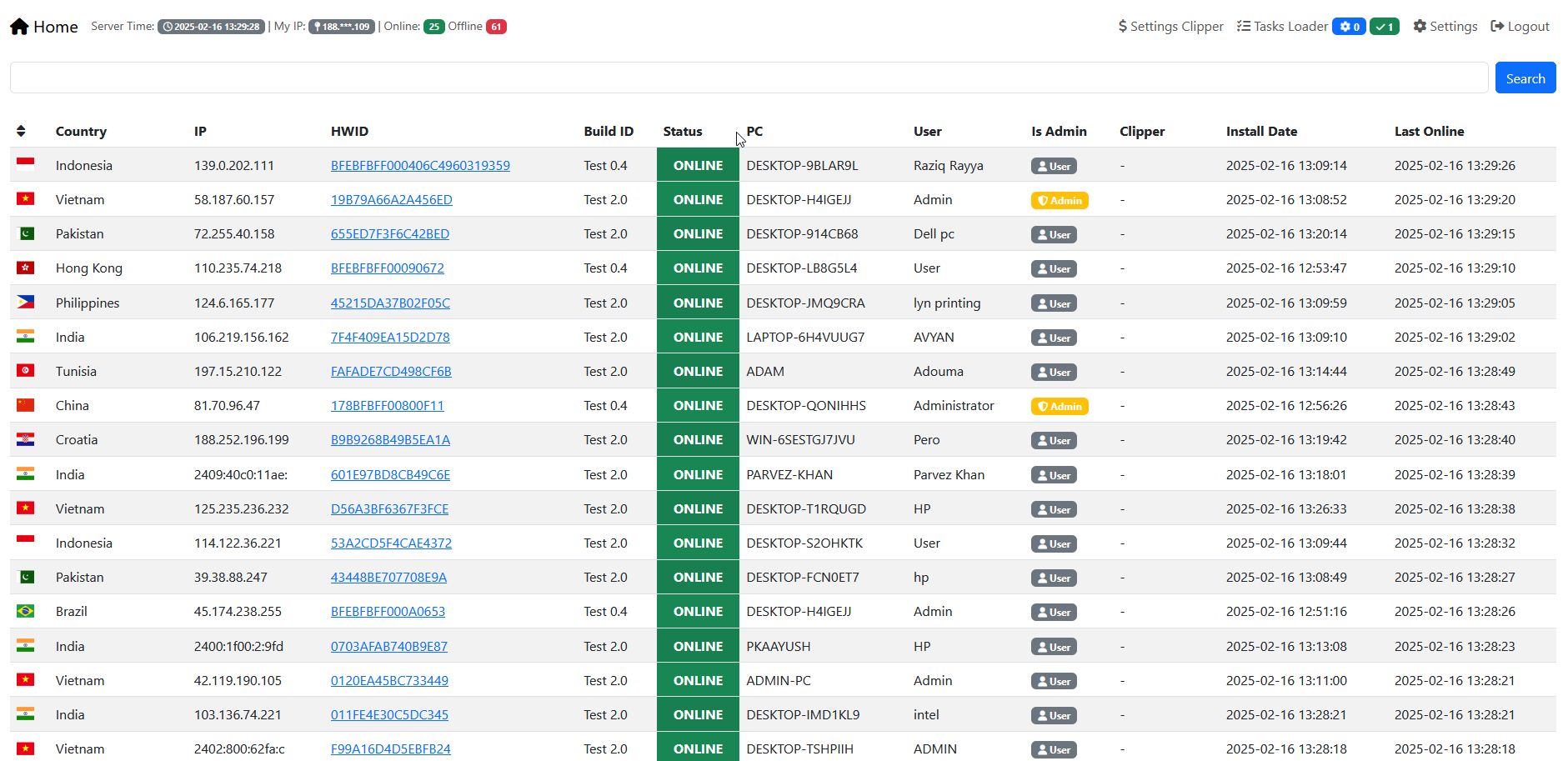The width and height of the screenshot is (1568, 761).
Task: Click the Server Time clock badge
Action: 212,27
